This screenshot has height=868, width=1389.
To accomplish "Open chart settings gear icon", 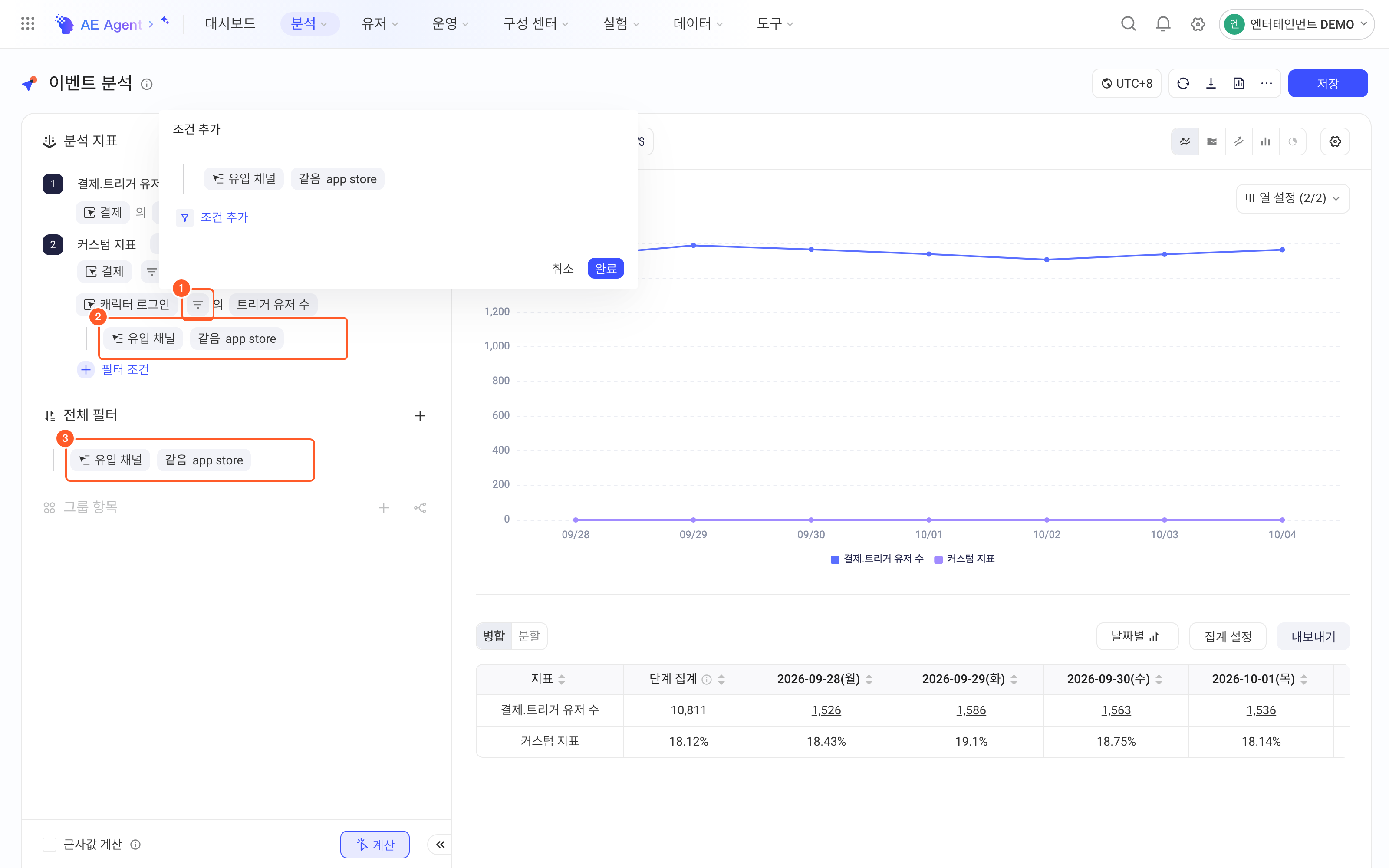I will 1335,141.
